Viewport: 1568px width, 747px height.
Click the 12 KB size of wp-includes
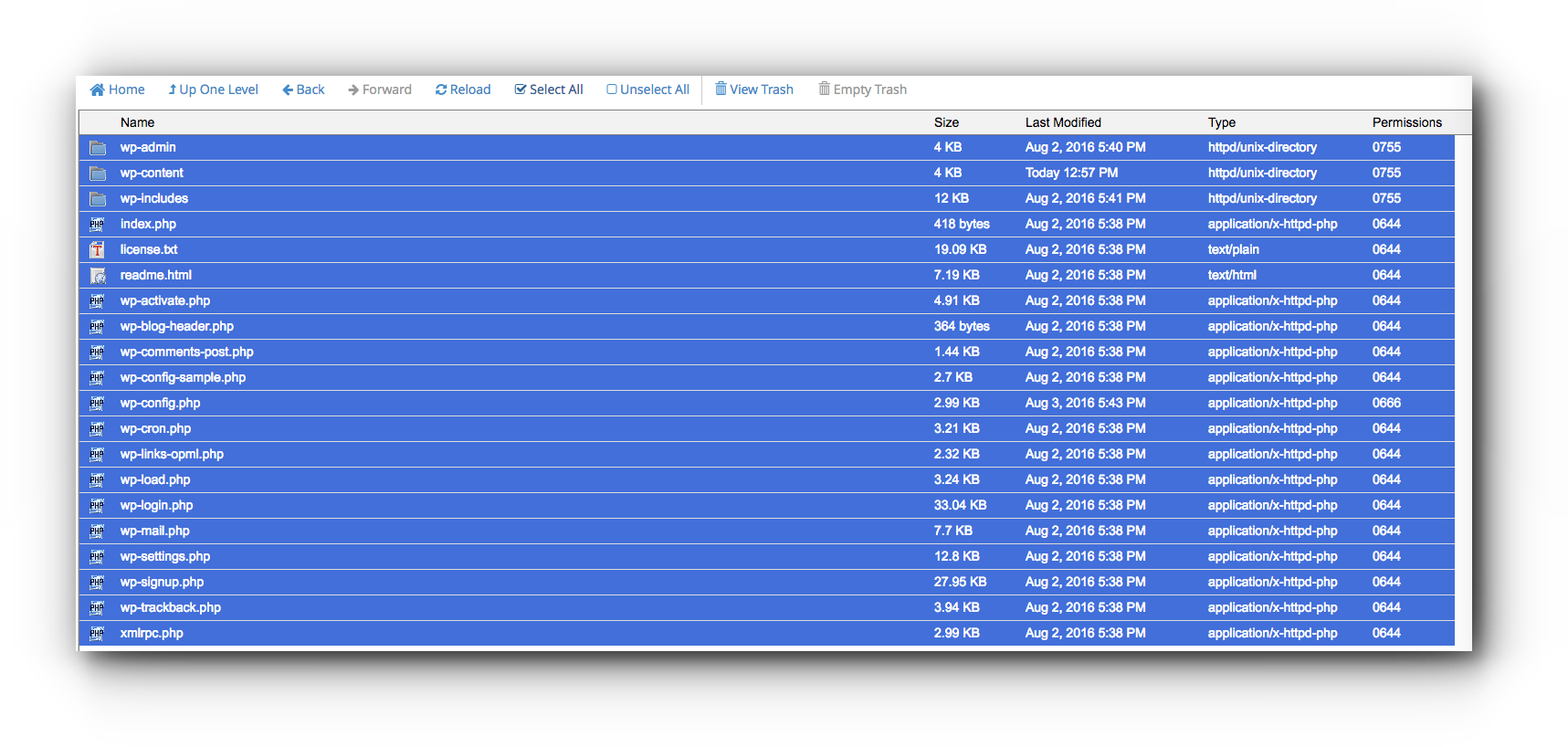pyautogui.click(x=951, y=198)
